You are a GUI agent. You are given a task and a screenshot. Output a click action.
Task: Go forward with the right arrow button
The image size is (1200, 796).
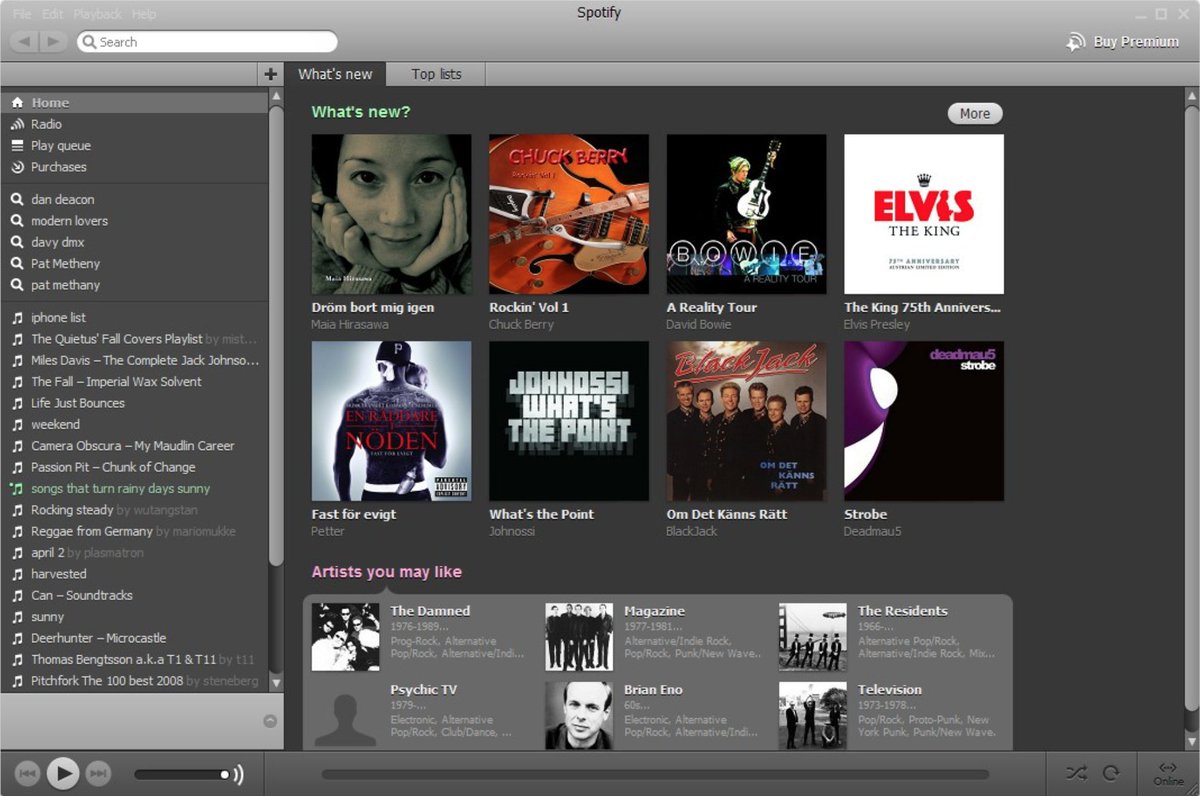53,41
